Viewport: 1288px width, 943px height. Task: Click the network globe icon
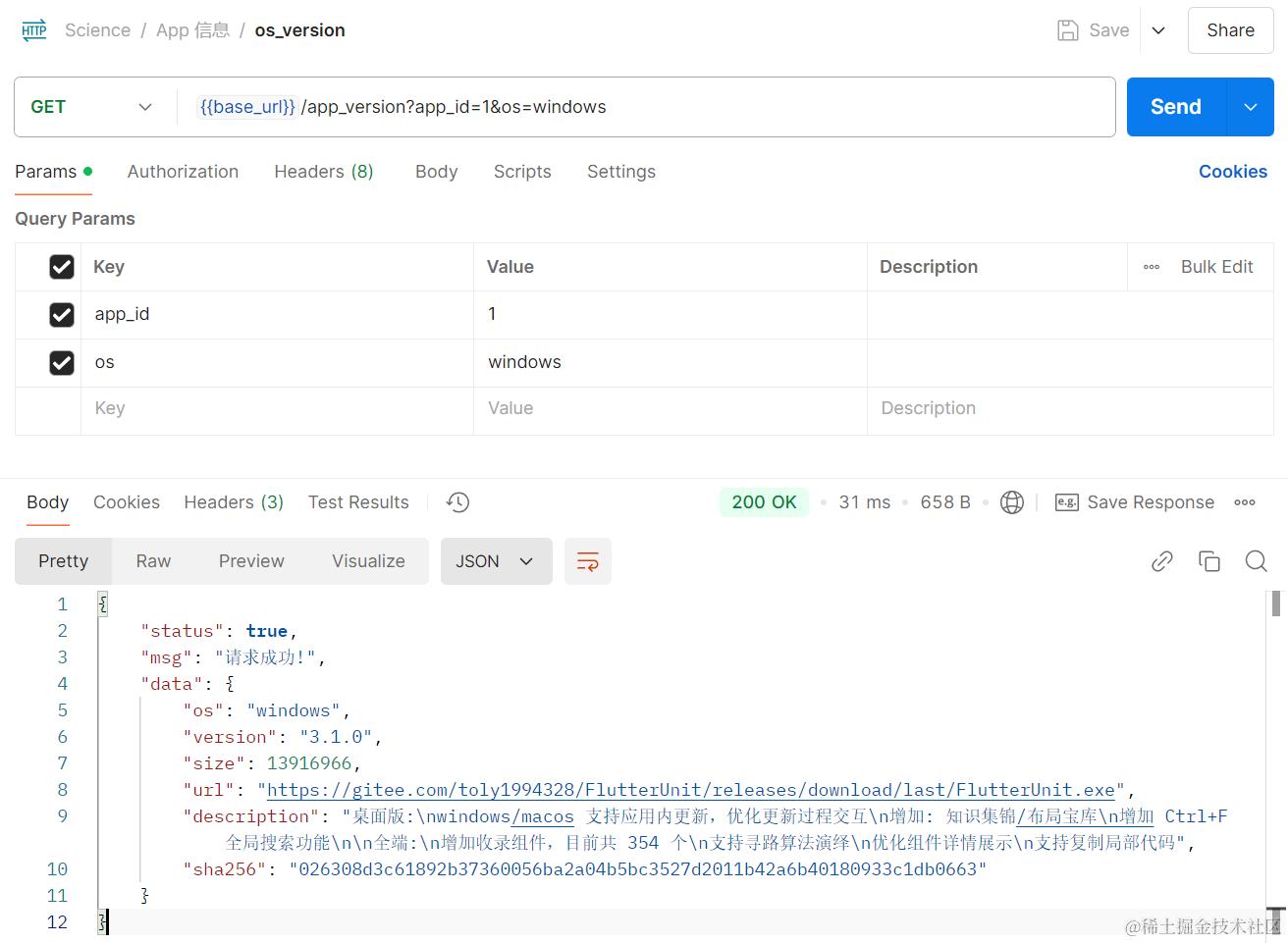pos(1011,502)
